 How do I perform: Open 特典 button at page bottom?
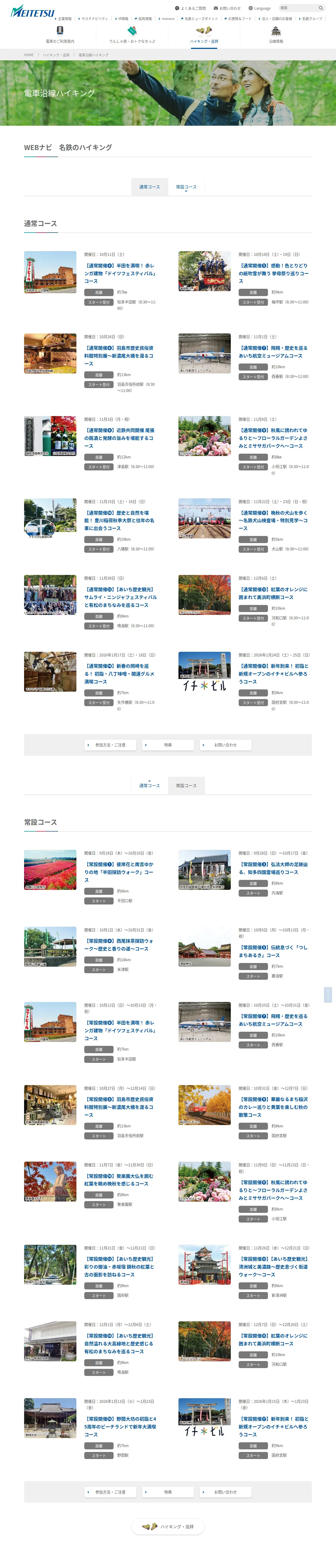[x=168, y=1492]
